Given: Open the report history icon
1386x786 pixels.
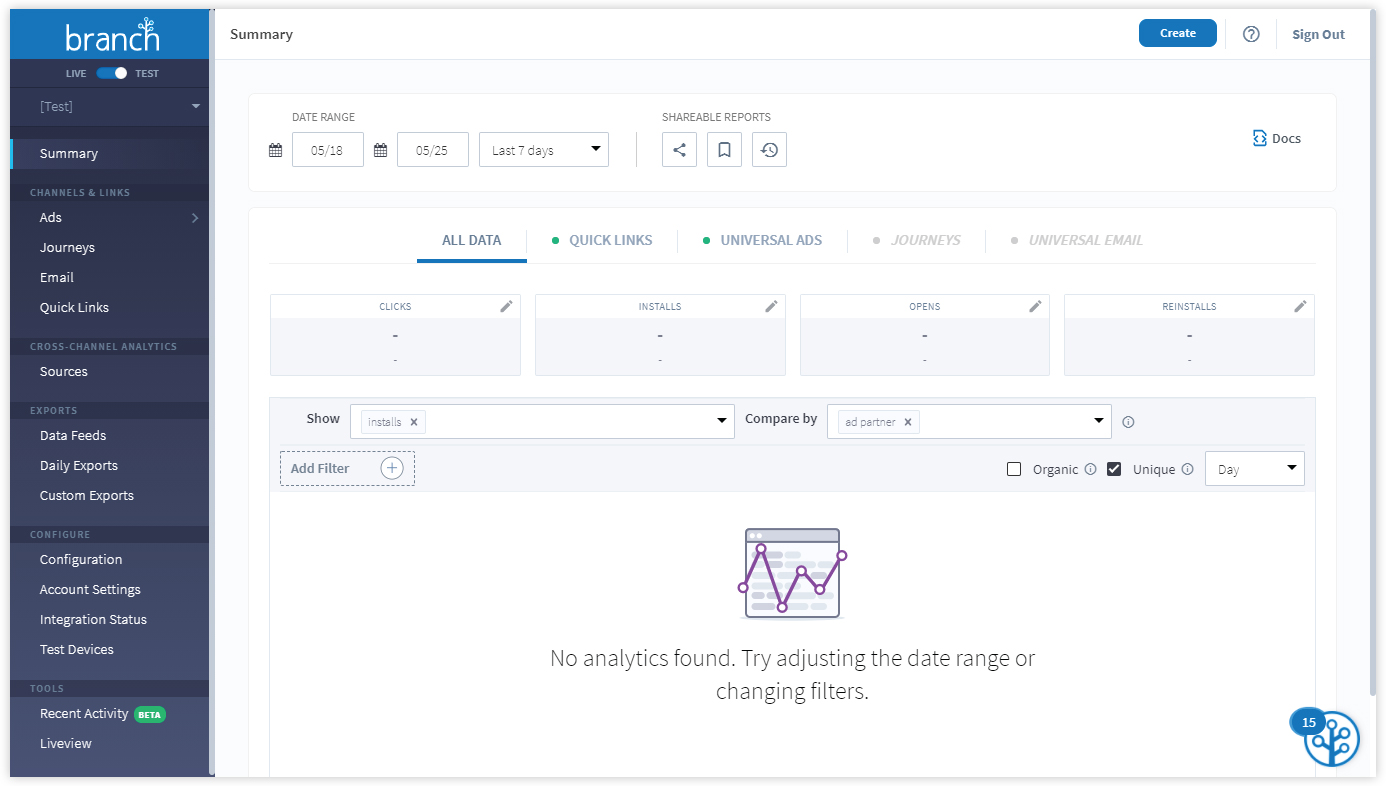Looking at the screenshot, I should pyautogui.click(x=769, y=150).
